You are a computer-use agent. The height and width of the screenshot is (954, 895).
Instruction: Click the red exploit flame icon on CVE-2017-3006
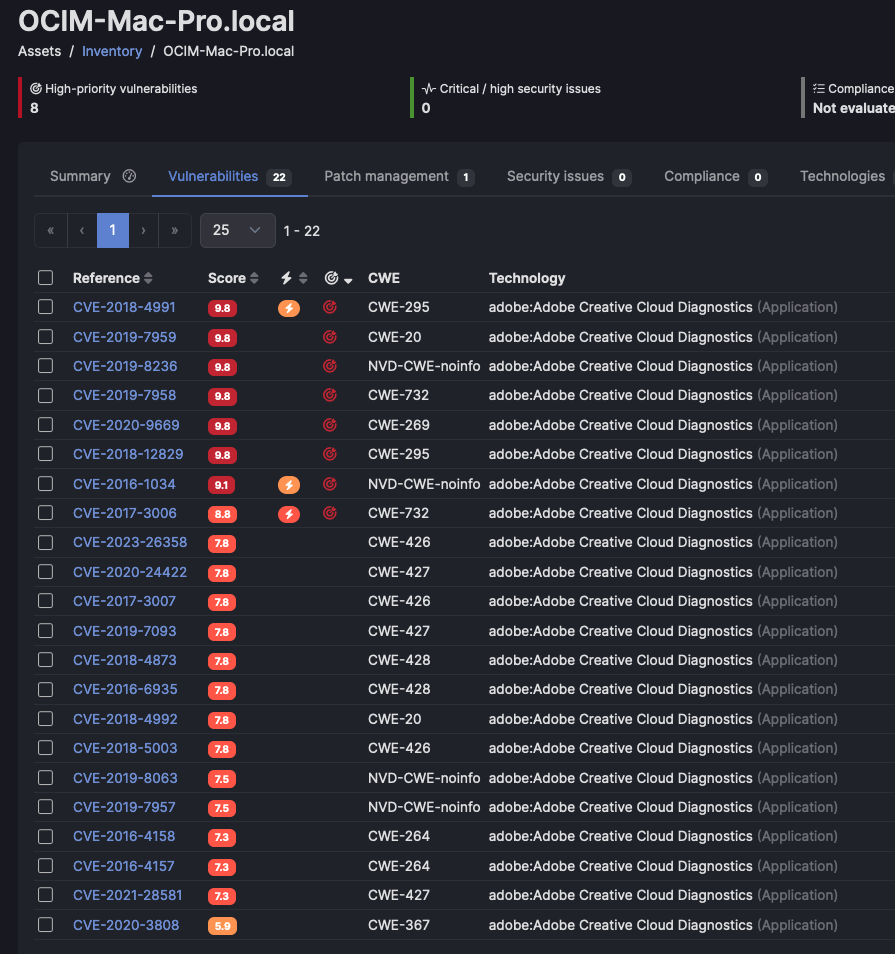coord(289,513)
